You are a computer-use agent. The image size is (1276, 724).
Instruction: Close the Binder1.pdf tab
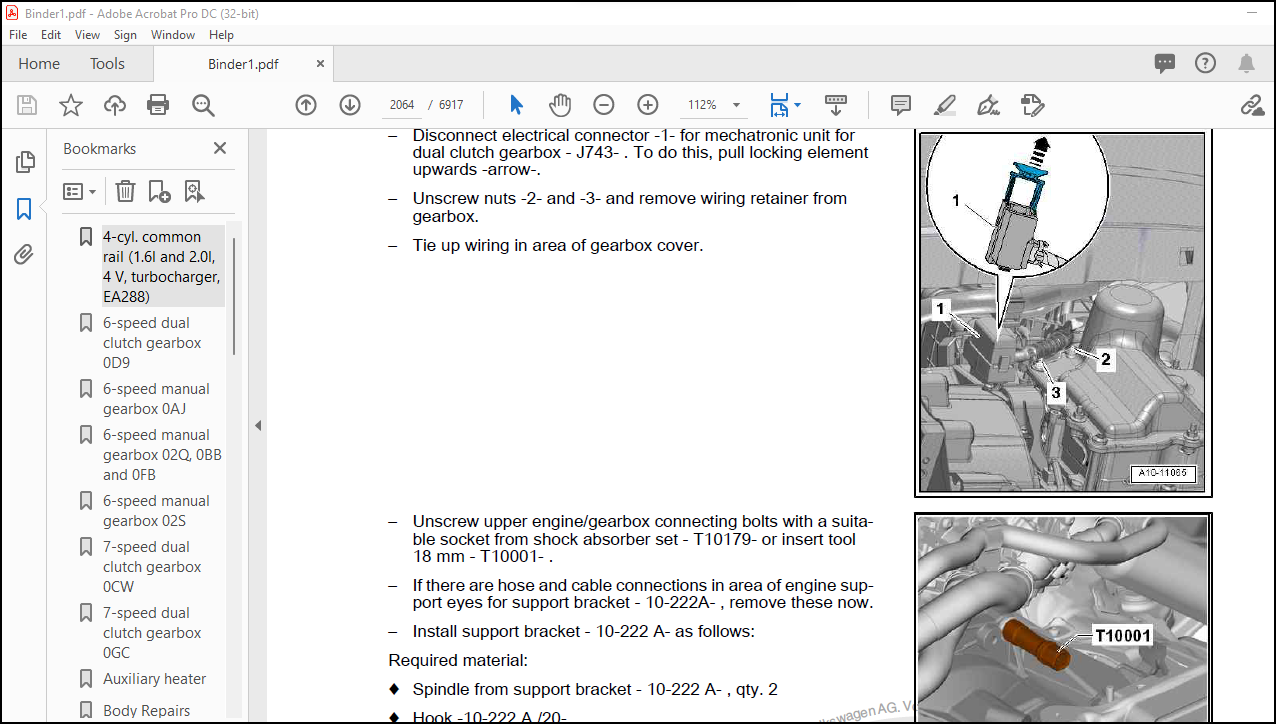[320, 63]
